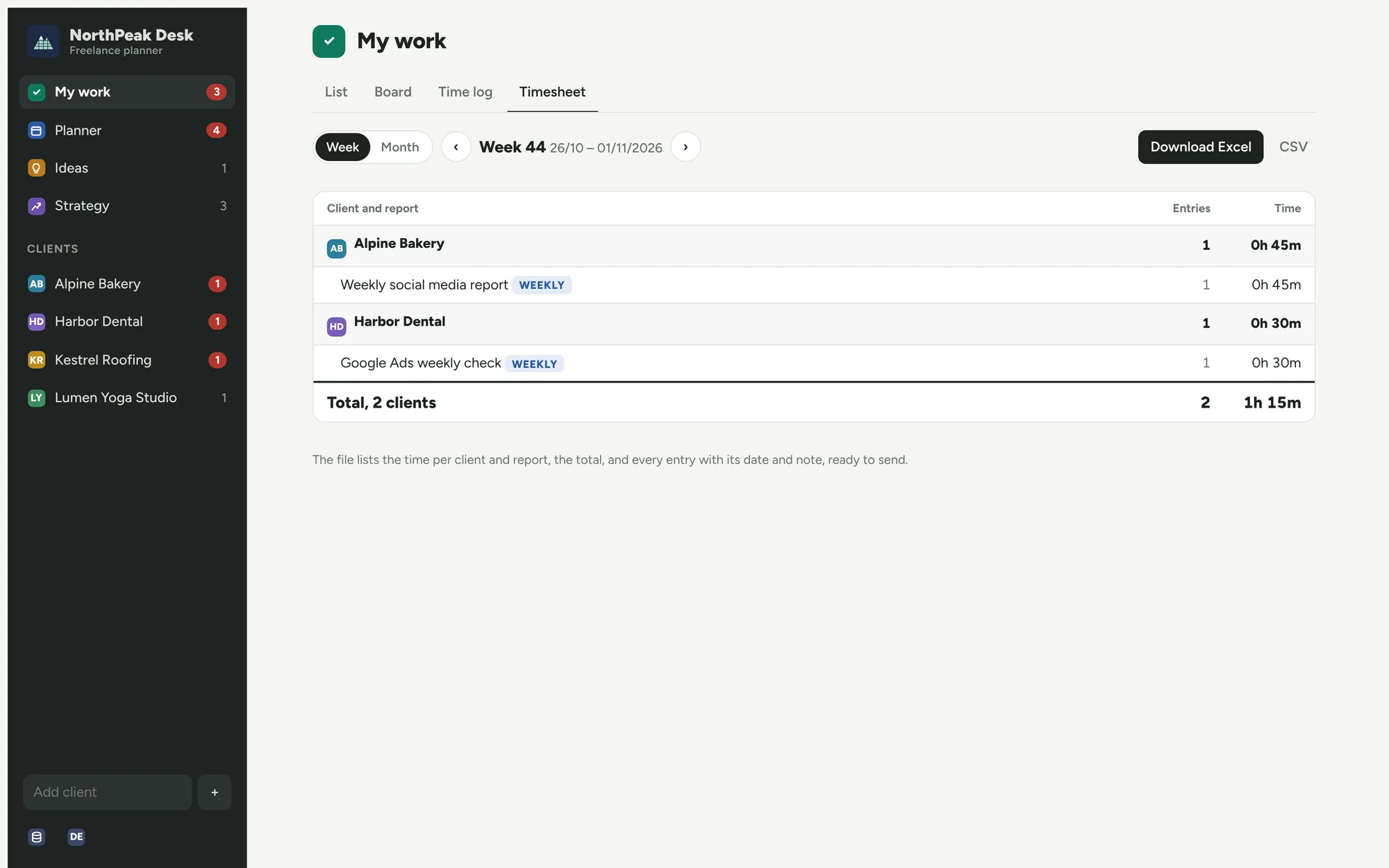Click the Alpine Bakery group heading in table
Image resolution: width=1389 pixels, height=868 pixels.
[399, 244]
